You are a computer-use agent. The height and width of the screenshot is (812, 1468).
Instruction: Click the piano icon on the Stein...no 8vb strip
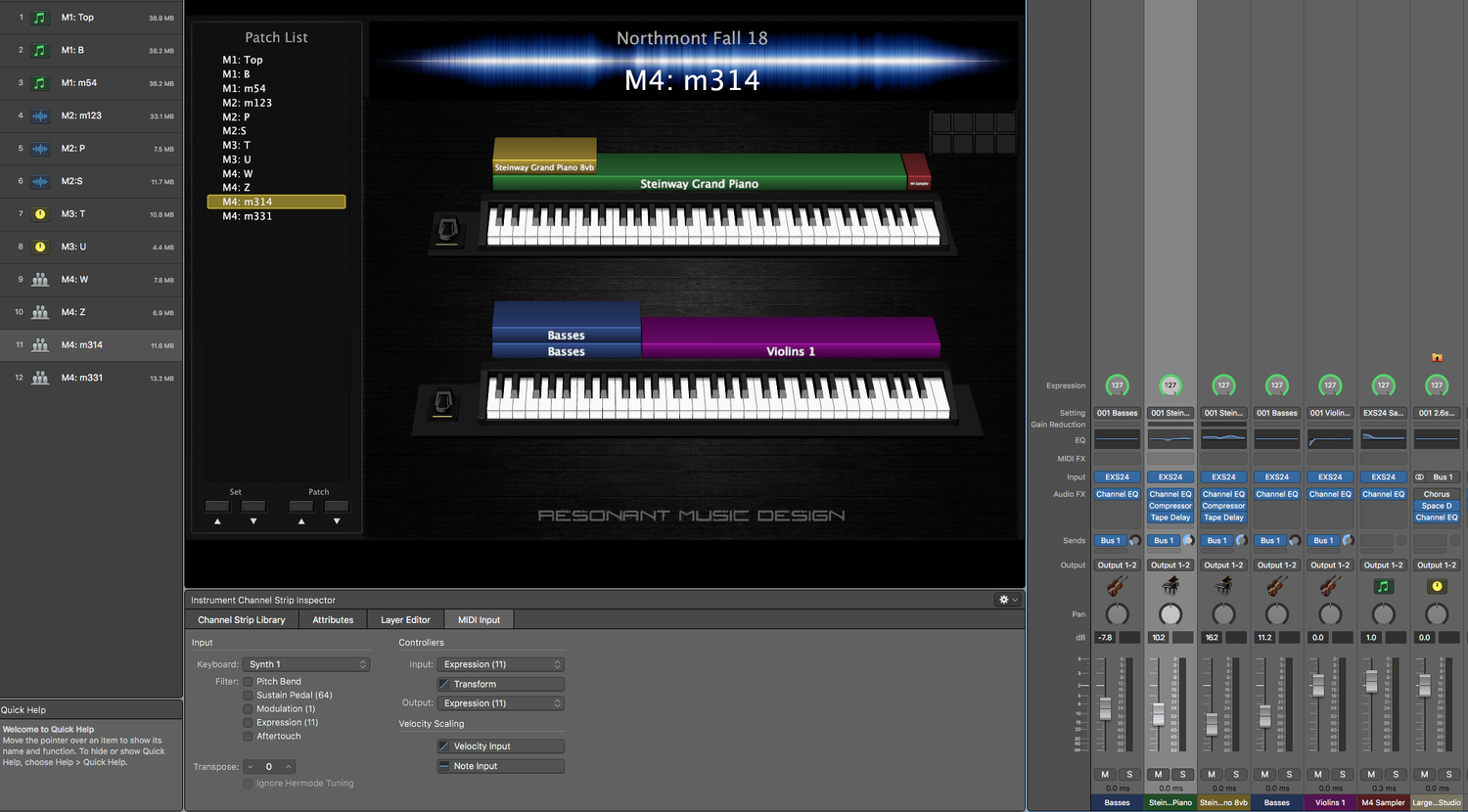[1223, 586]
